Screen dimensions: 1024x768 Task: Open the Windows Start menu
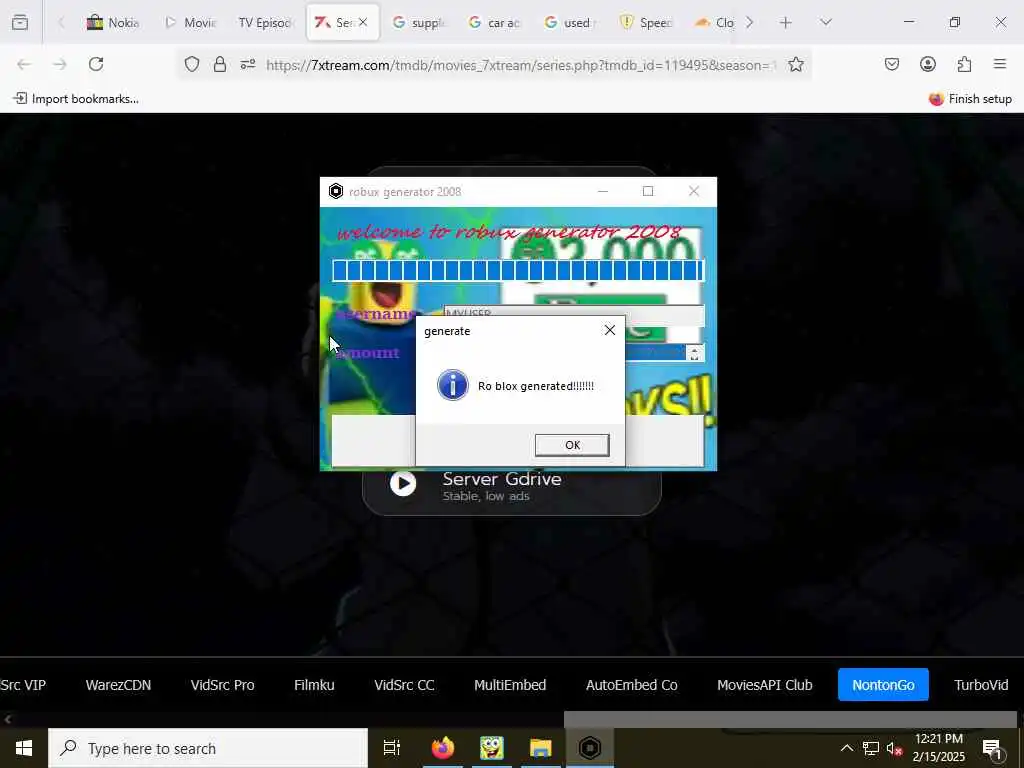24,748
